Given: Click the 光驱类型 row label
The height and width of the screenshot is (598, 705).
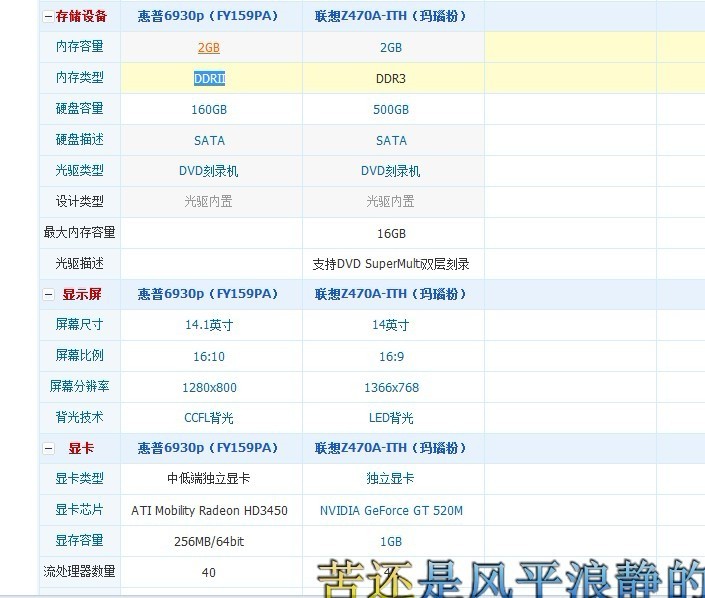Looking at the screenshot, I should pos(80,170).
